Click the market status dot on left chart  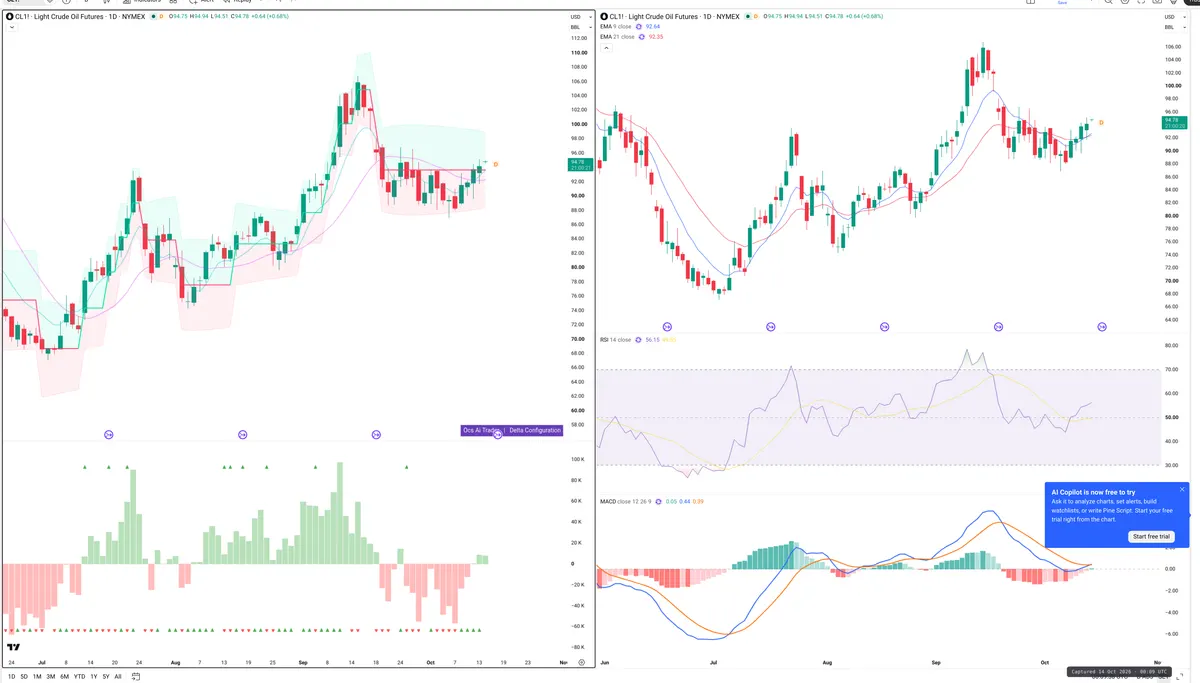(152, 17)
